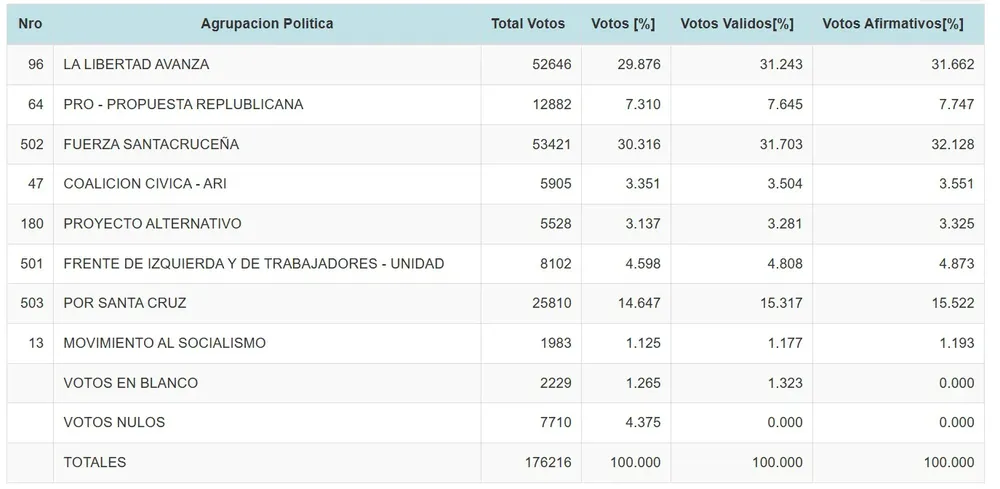1000x489 pixels.
Task: Click the 53421 total votes cell
Action: (550, 144)
